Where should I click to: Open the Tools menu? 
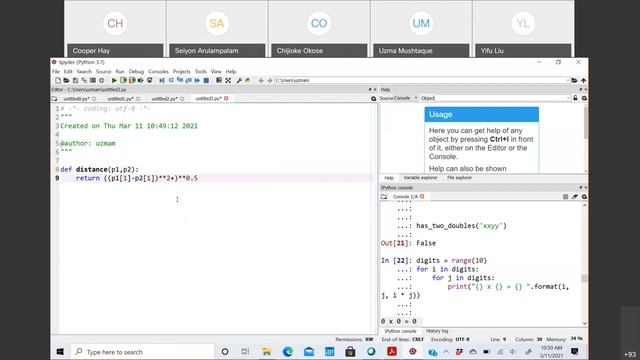point(200,71)
